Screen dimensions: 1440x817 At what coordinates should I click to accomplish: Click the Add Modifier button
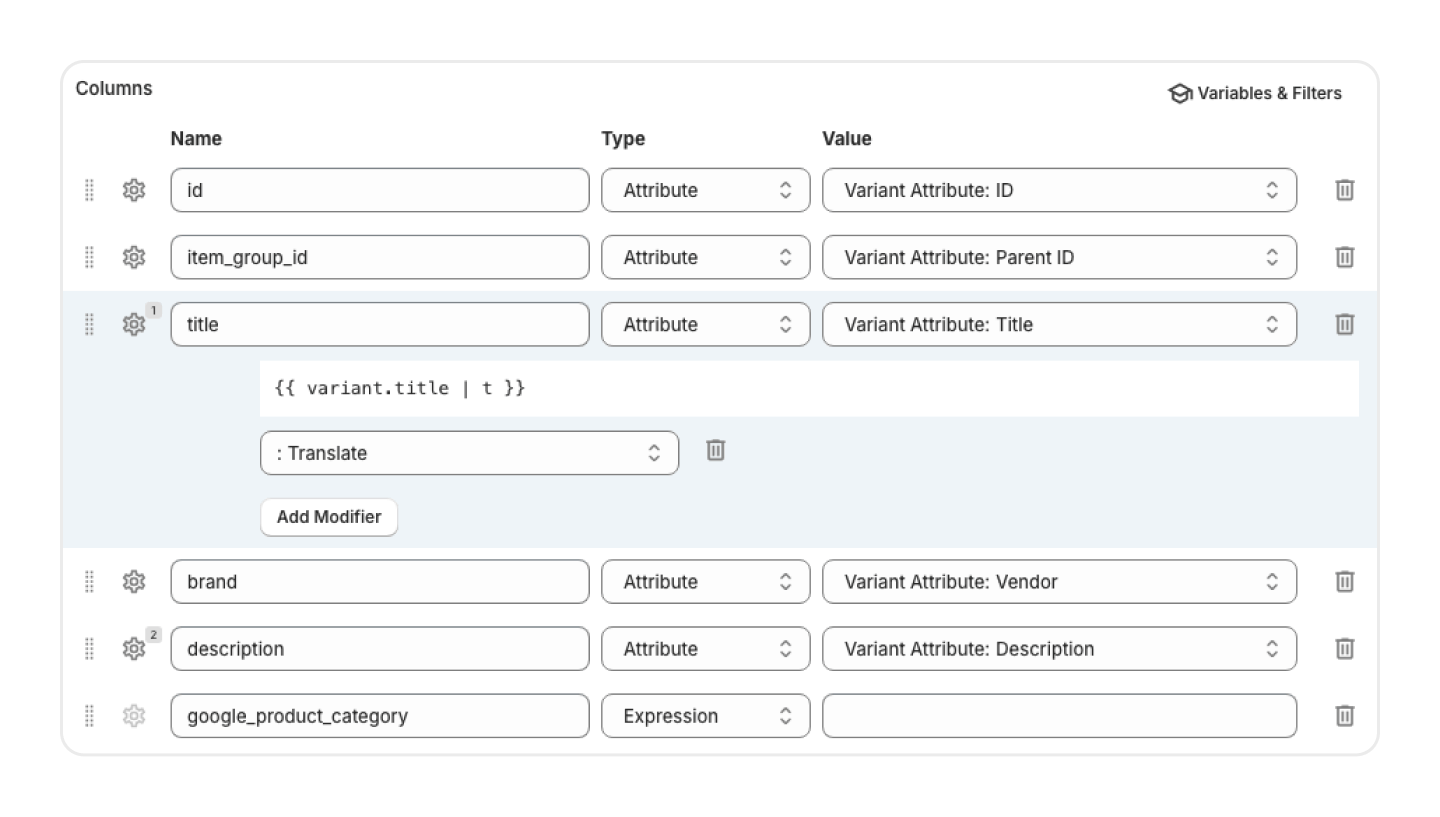click(328, 517)
